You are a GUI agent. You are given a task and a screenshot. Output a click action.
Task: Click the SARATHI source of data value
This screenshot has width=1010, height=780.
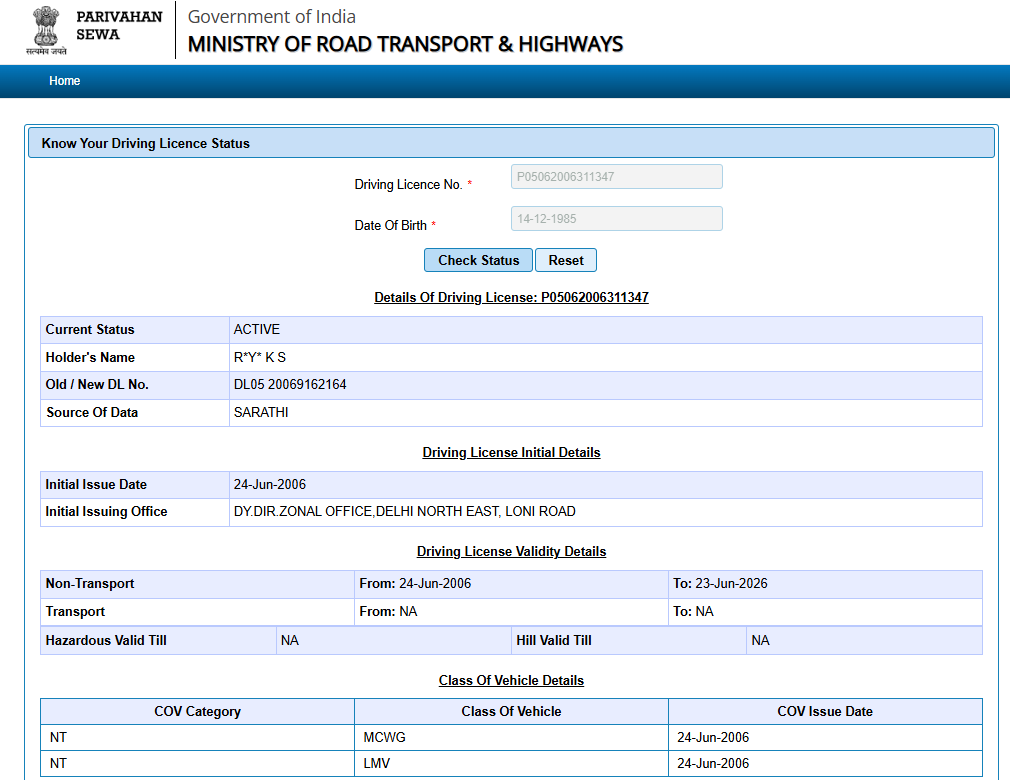(261, 412)
